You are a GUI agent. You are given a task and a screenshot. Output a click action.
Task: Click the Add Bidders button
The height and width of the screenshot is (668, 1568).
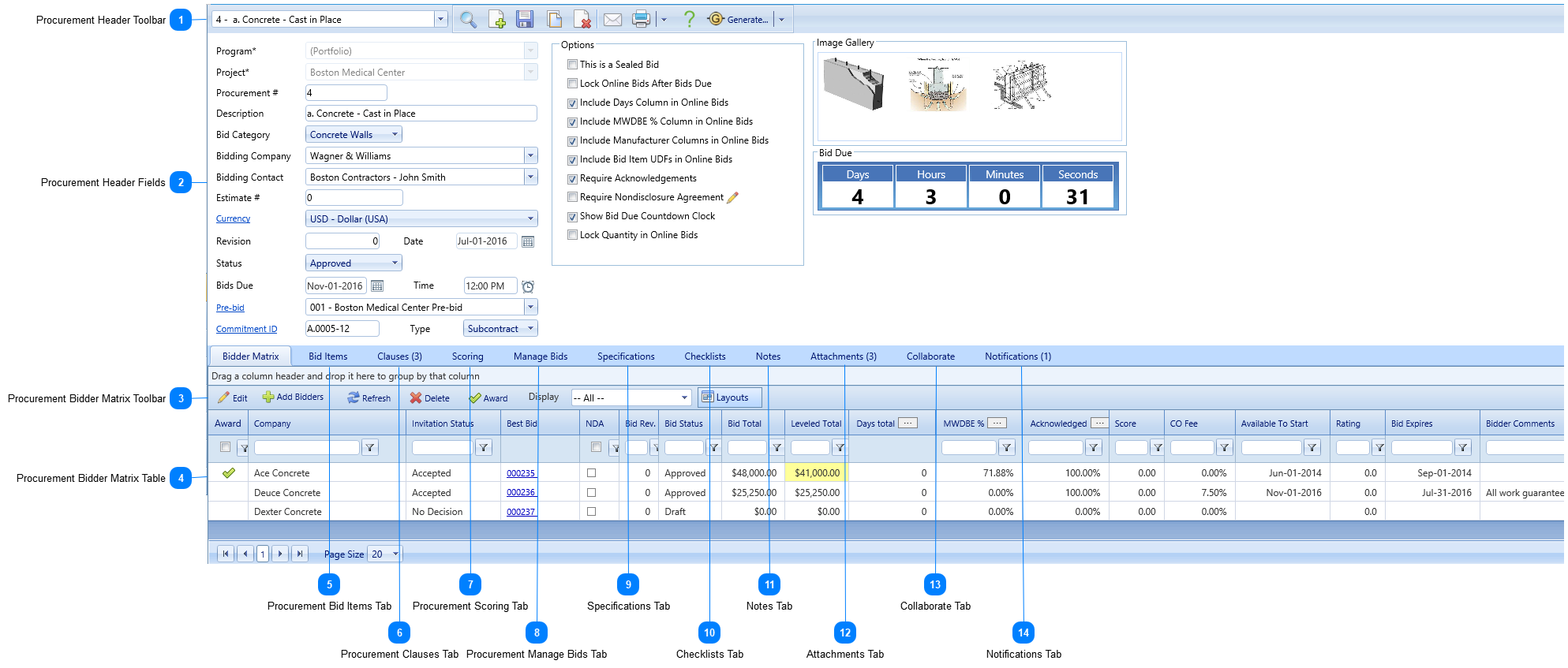[x=293, y=397]
